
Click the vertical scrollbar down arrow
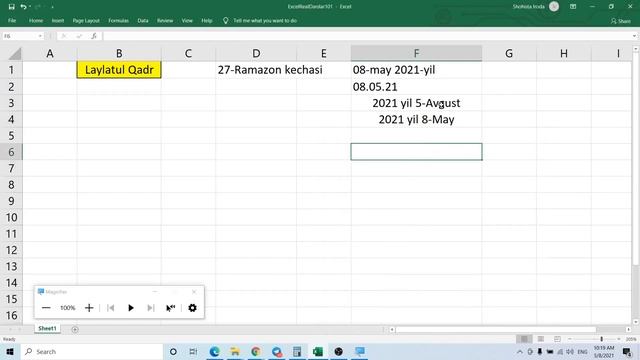pyautogui.click(x=636, y=322)
